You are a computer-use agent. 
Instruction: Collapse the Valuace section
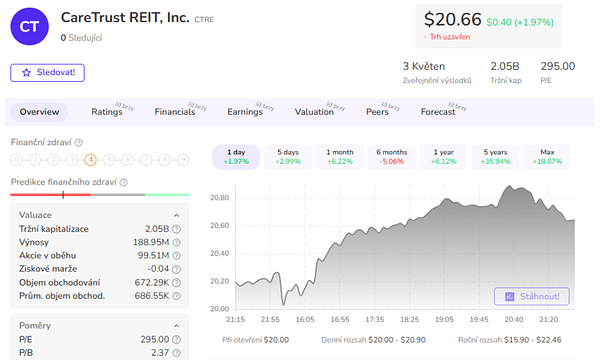(x=176, y=215)
